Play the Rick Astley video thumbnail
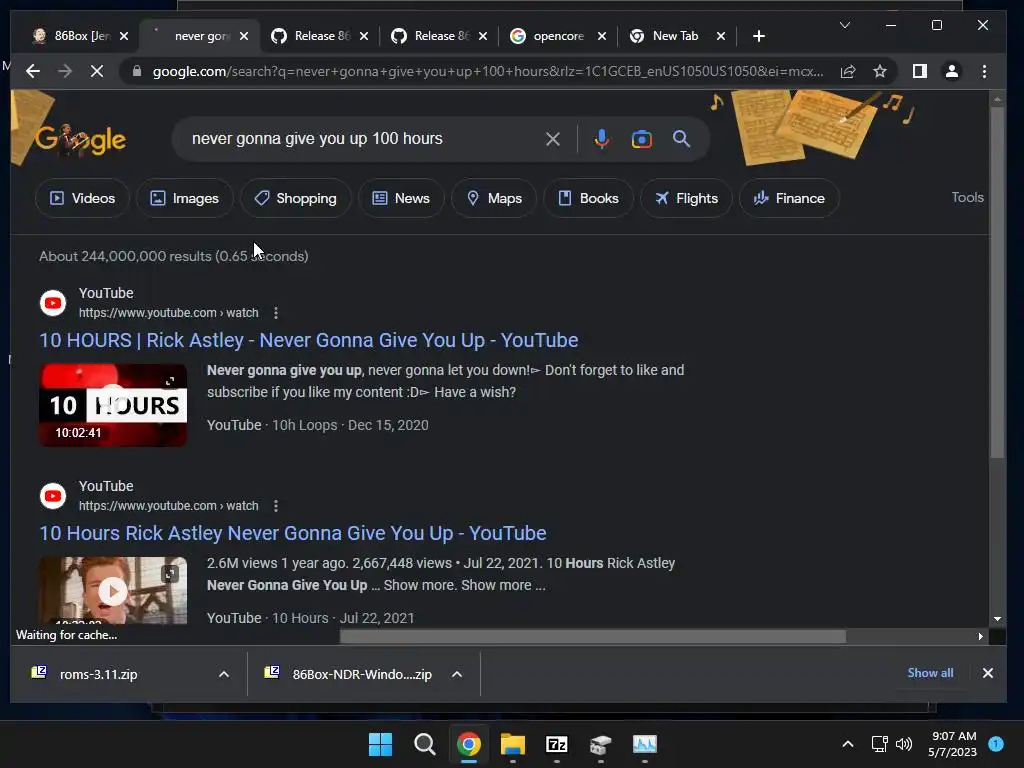 113,590
